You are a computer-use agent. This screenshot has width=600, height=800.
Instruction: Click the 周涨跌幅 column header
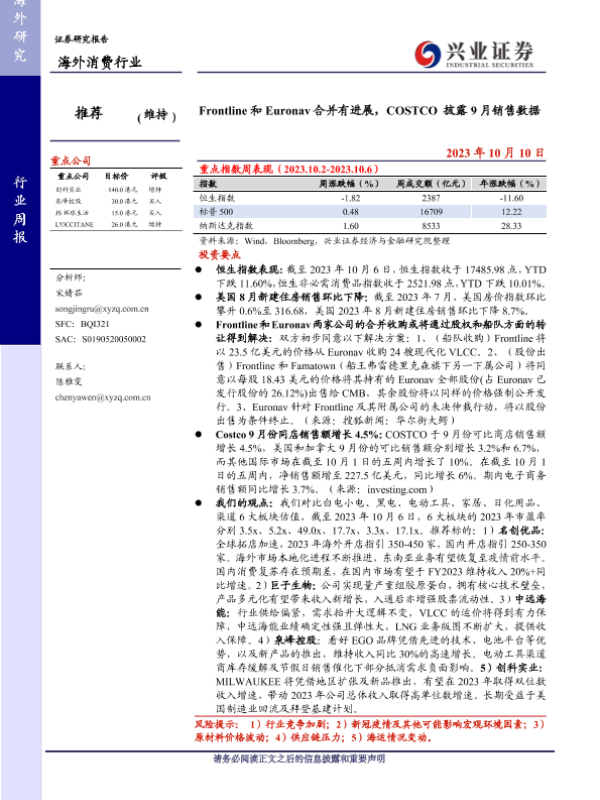tap(350, 185)
